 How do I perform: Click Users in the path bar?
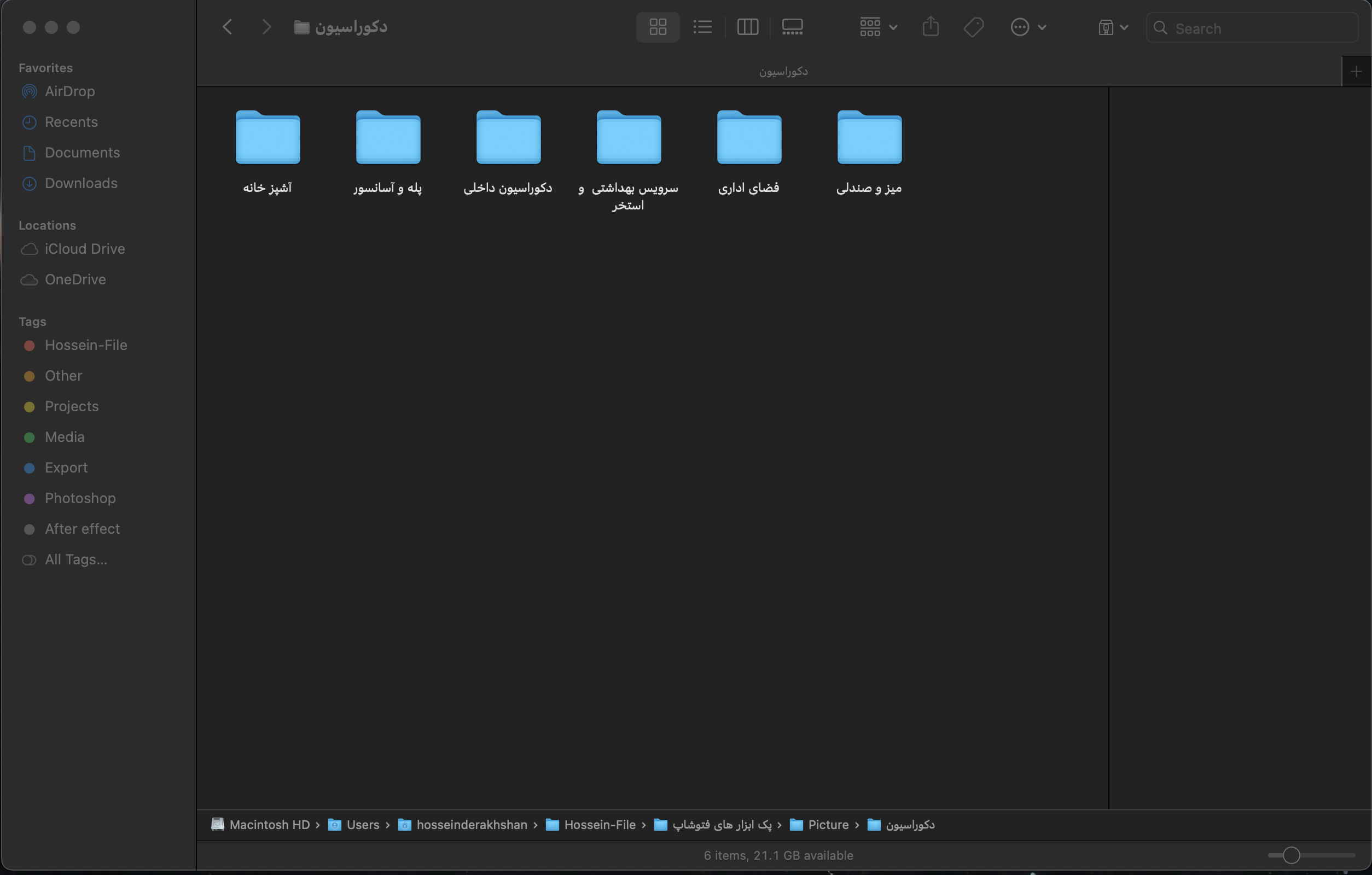(354, 825)
